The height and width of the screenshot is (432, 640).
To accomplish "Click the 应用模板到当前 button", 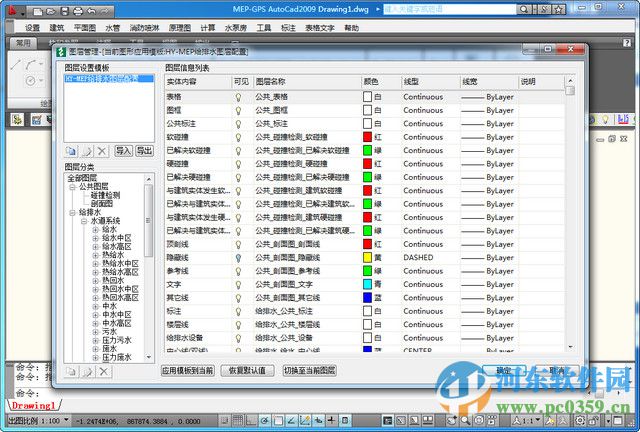I will coord(188,370).
